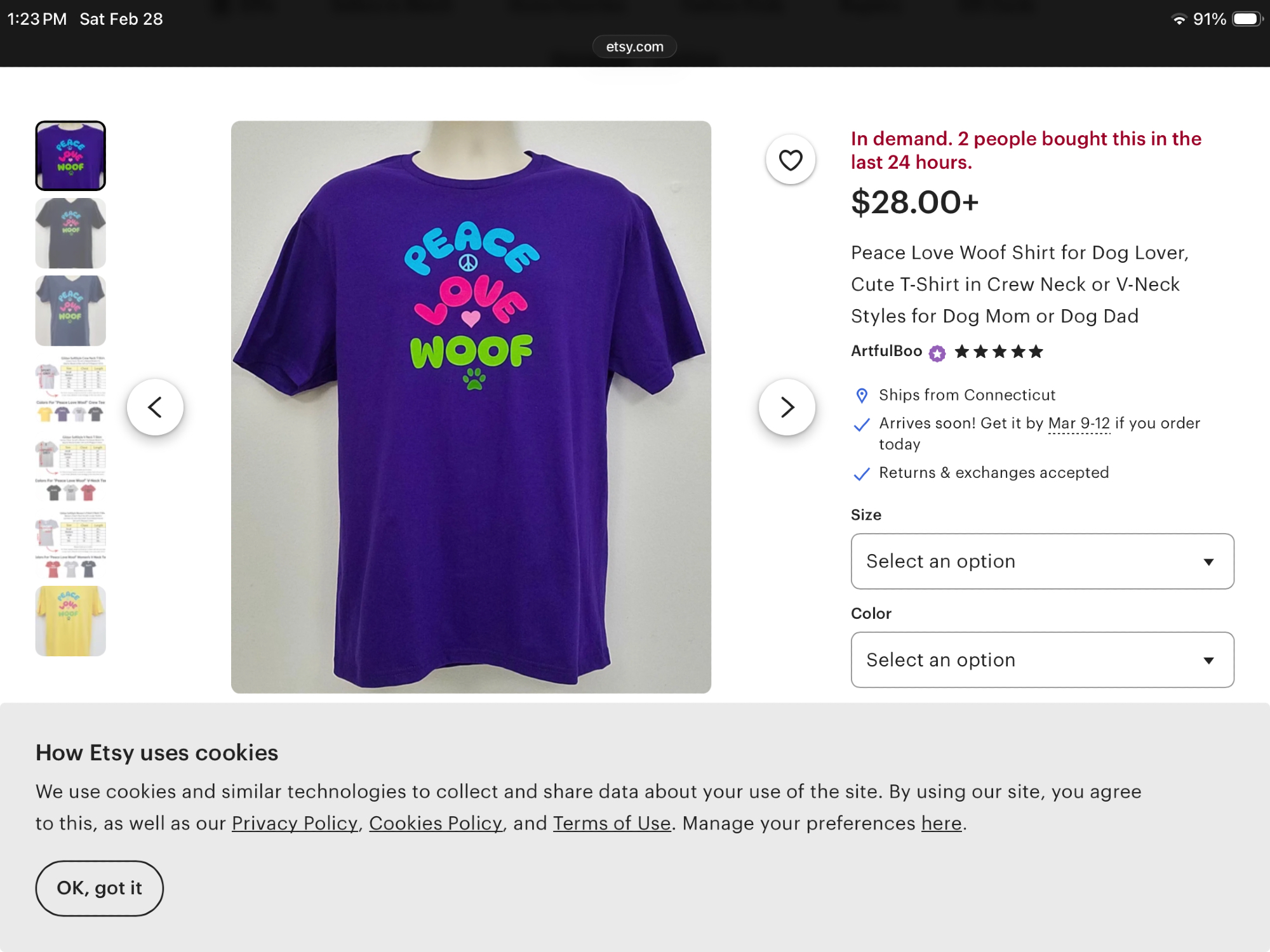This screenshot has height=952, width=1270.
Task: Open the Privacy Policy link
Action: click(x=295, y=823)
